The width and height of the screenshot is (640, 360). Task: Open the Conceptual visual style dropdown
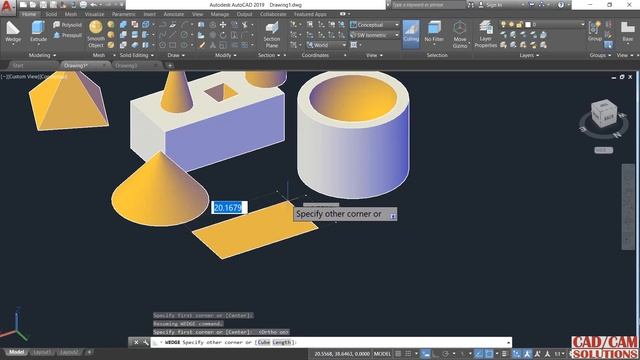(375, 25)
